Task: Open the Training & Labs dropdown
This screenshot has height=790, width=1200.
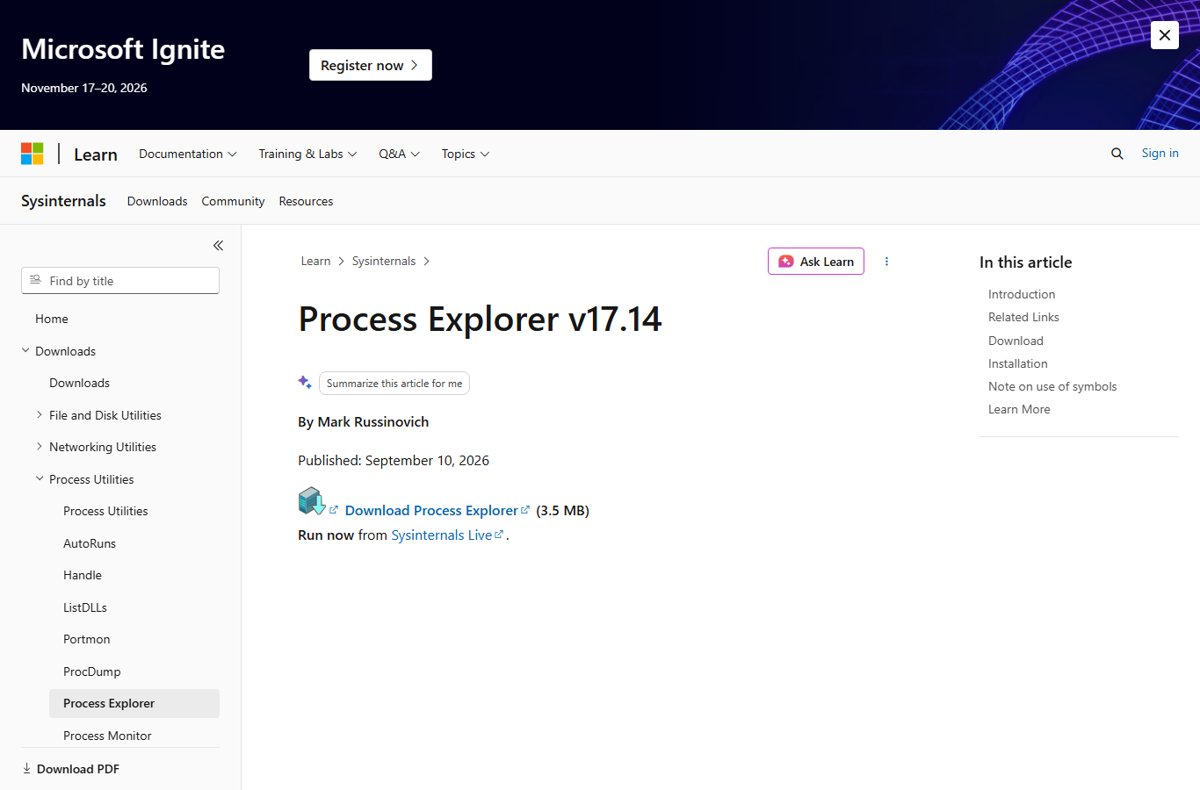Action: [x=308, y=154]
